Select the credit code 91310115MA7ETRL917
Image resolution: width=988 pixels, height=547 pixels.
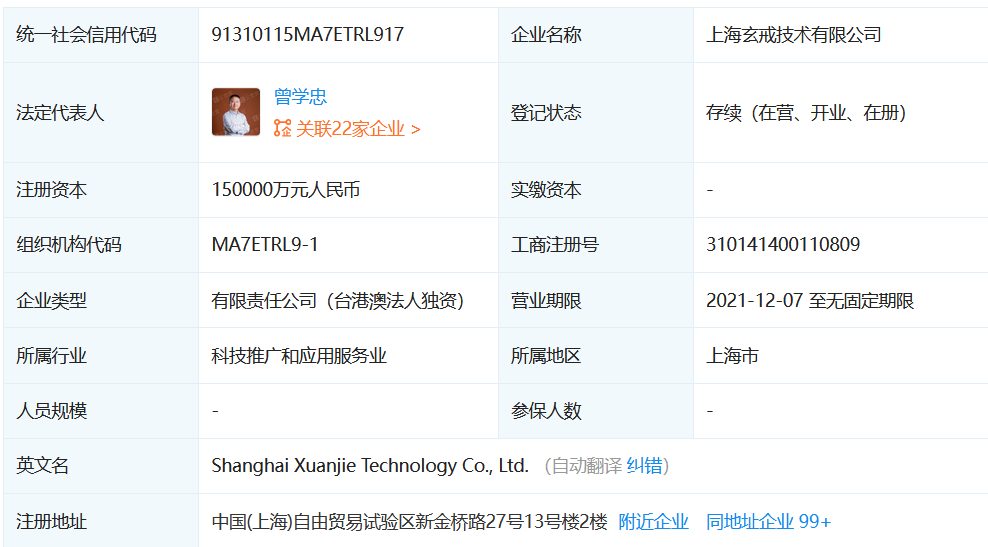tap(307, 35)
